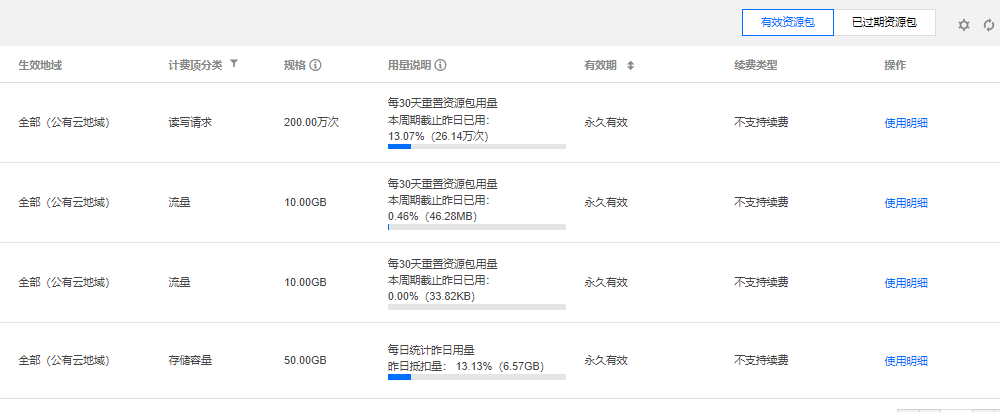The width and height of the screenshot is (1000, 412).
Task: Click the 存储容量 13.13% usage progress bar
Action: (x=476, y=377)
